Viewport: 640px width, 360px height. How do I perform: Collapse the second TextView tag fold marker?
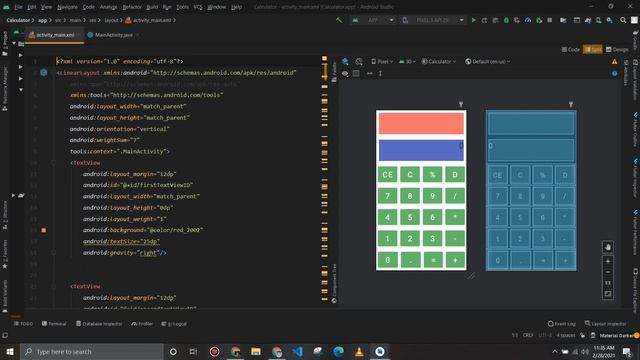(x=53, y=287)
